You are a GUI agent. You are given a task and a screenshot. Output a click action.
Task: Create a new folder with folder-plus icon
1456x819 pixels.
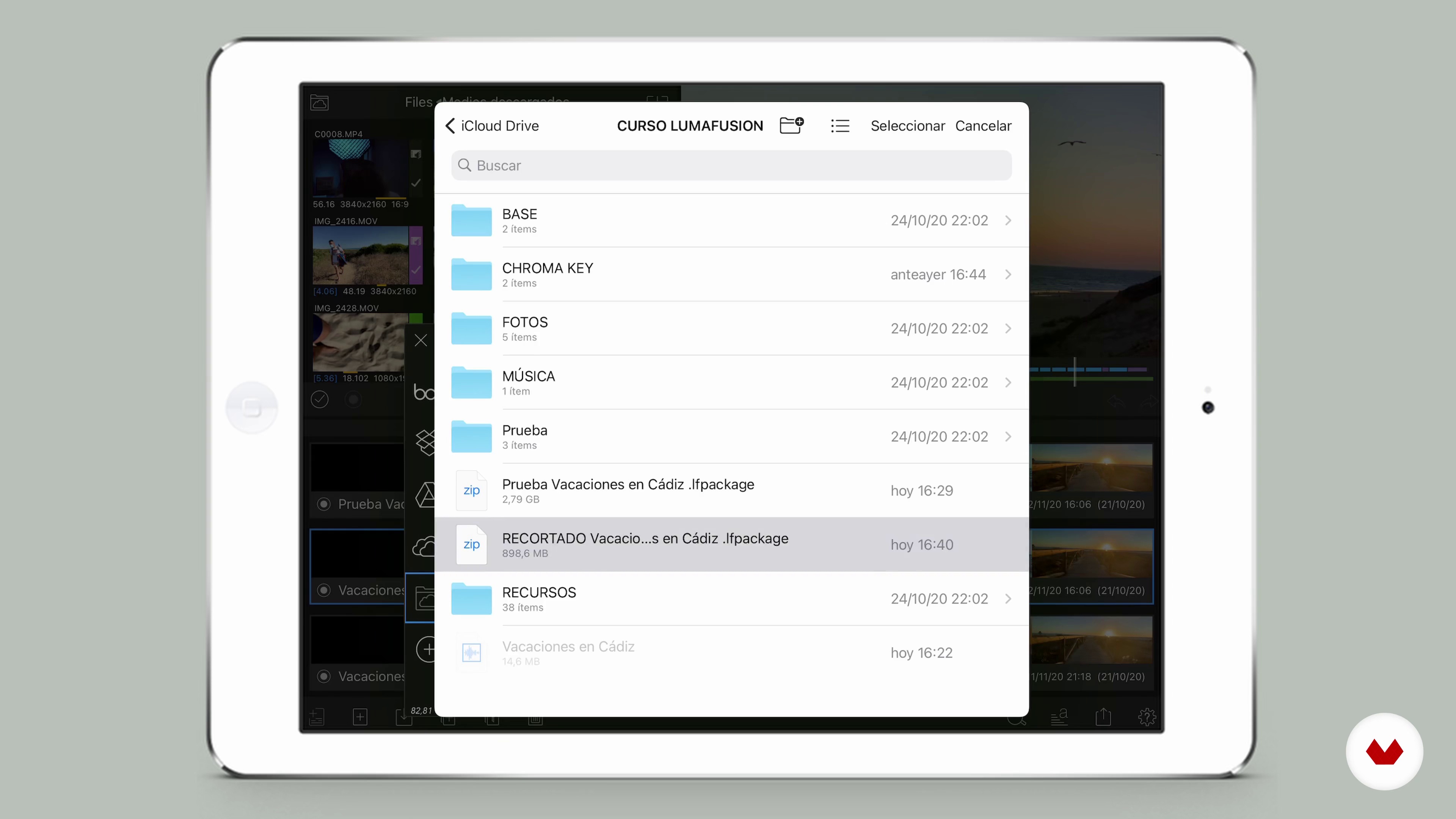(791, 125)
